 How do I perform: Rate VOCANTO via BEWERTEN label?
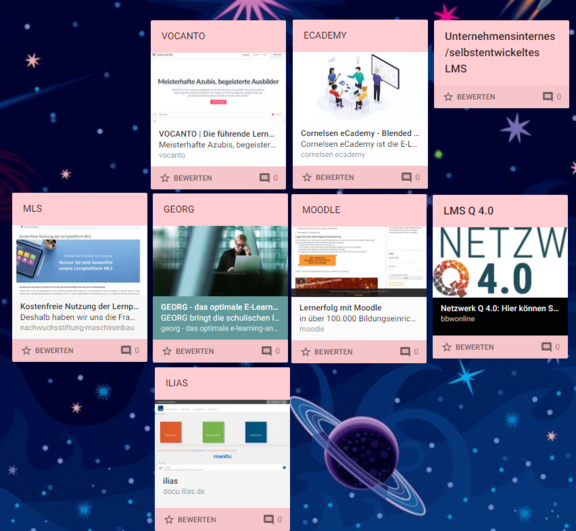tap(193, 178)
